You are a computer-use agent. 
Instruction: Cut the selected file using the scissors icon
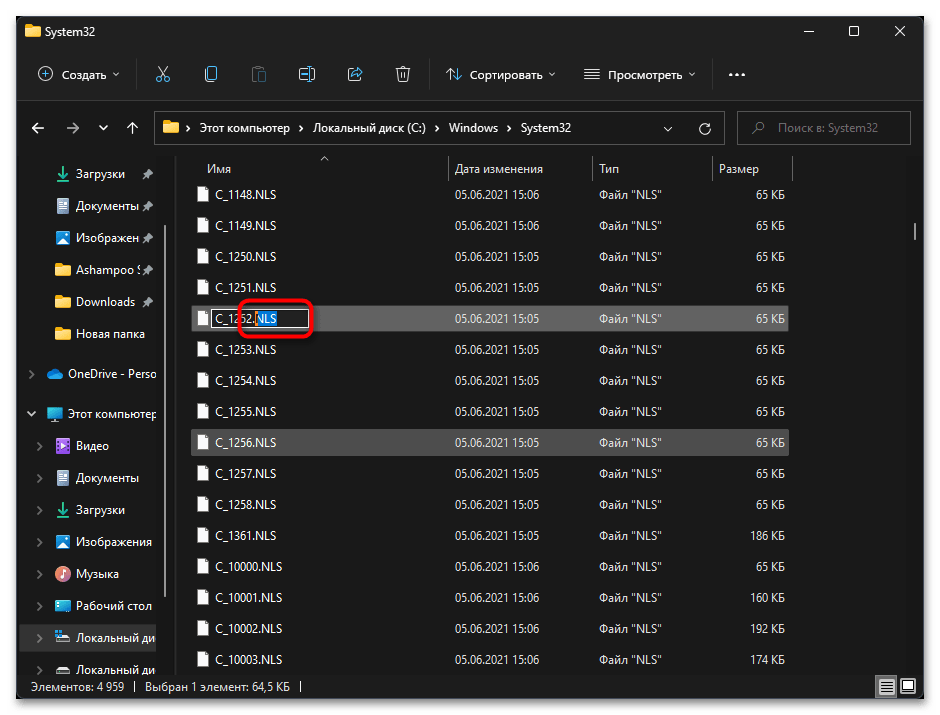click(x=163, y=74)
